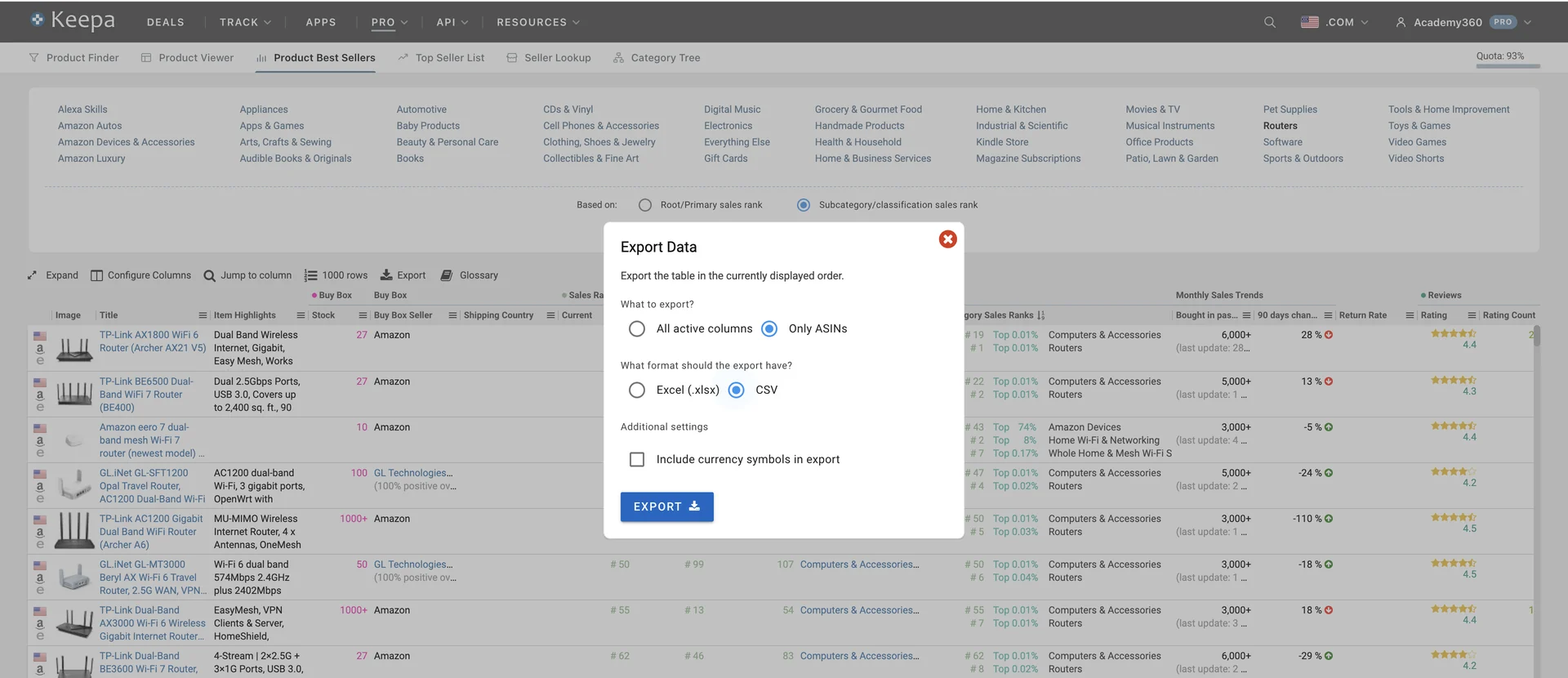
Task: Choose CSV export format
Action: (x=737, y=390)
